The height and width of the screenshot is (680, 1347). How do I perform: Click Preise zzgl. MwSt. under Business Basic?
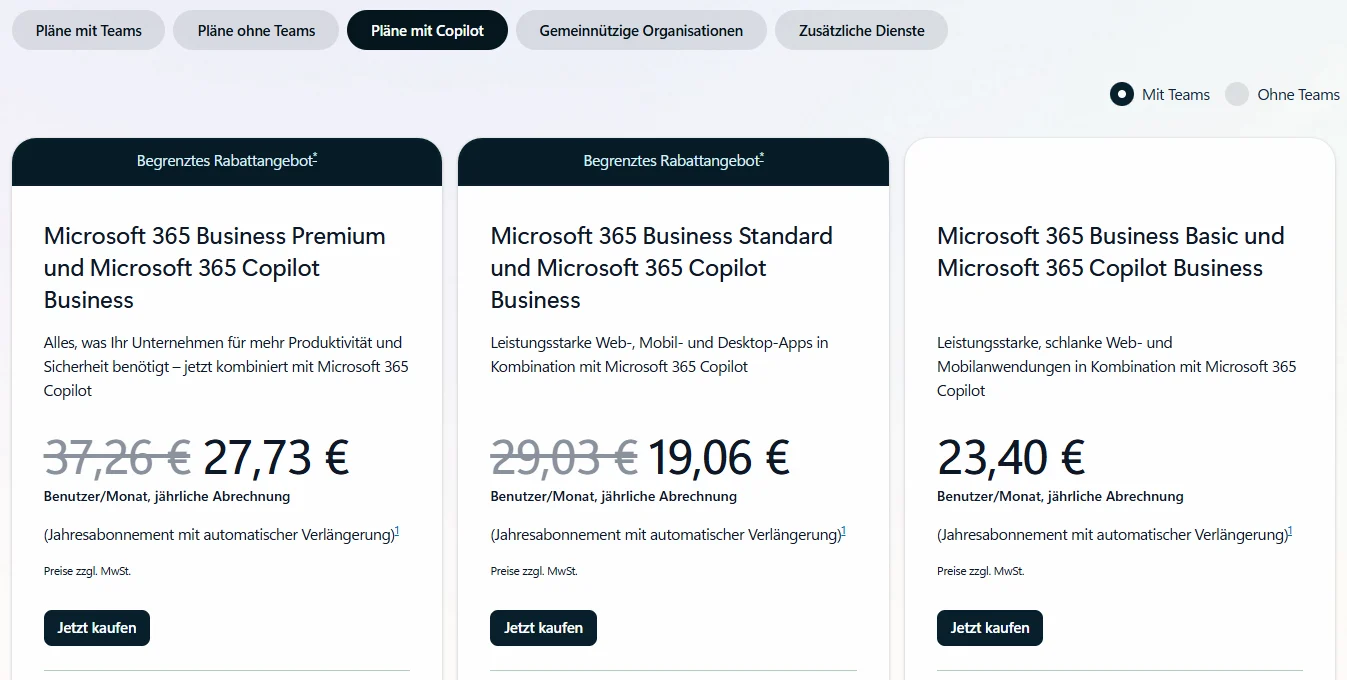coord(981,571)
